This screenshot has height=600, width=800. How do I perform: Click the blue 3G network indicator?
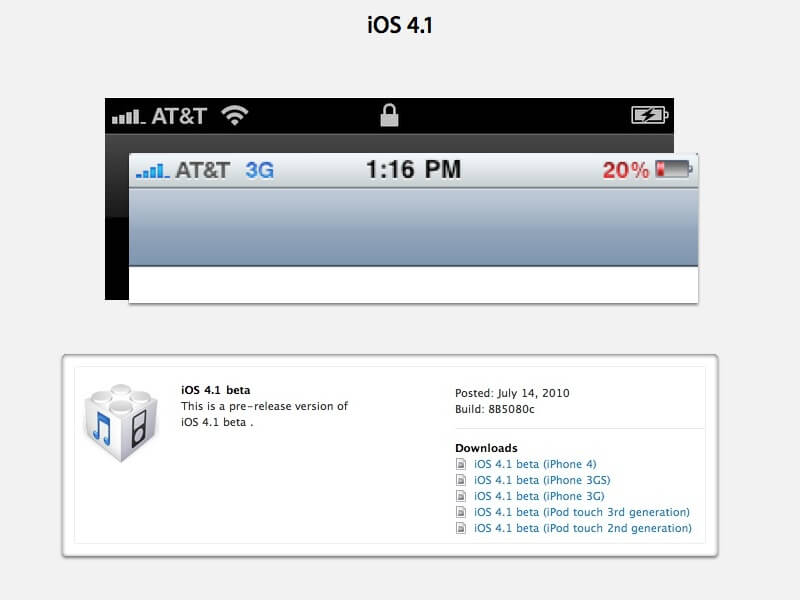click(260, 170)
